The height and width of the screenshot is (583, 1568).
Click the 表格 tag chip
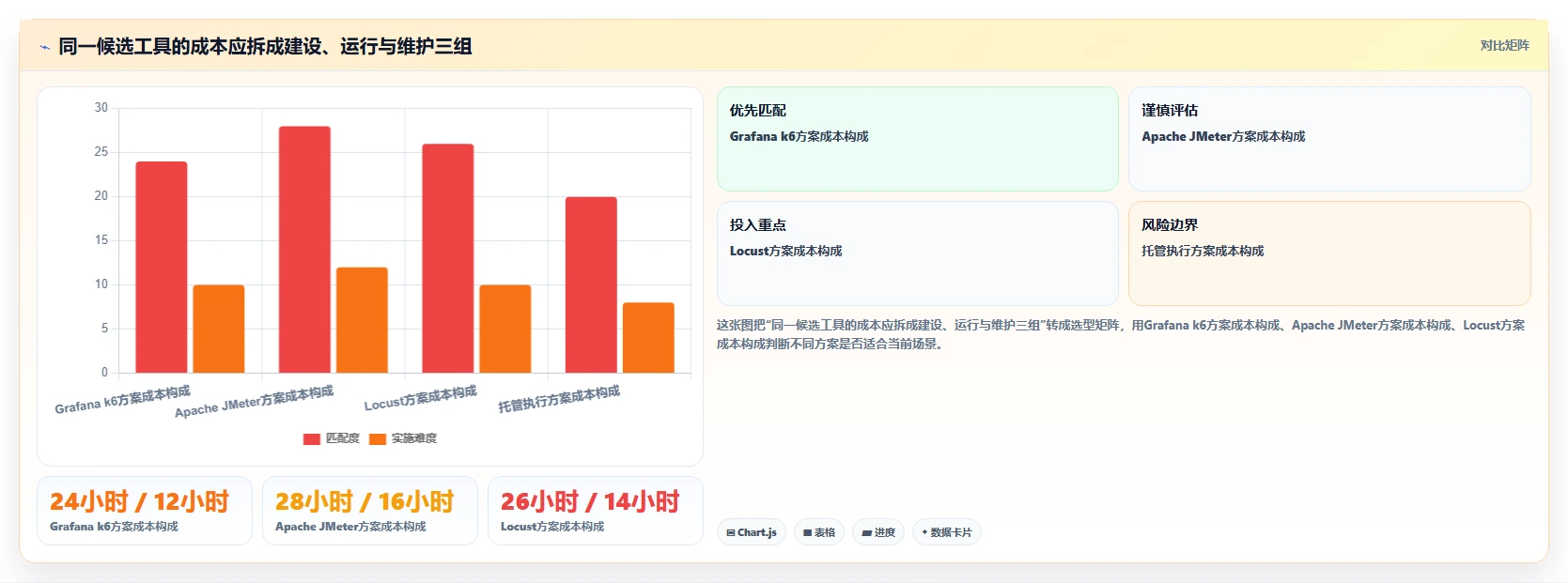click(x=819, y=532)
